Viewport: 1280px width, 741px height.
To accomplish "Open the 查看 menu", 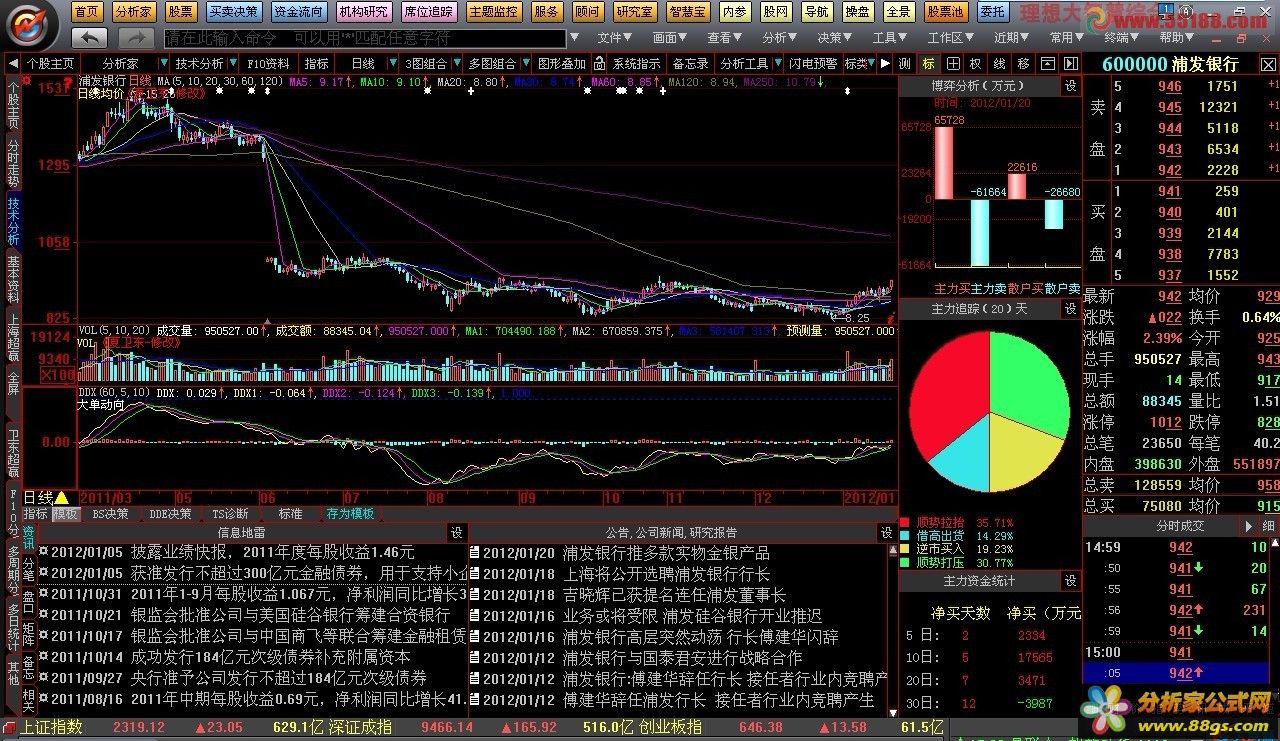I will 723,37.
